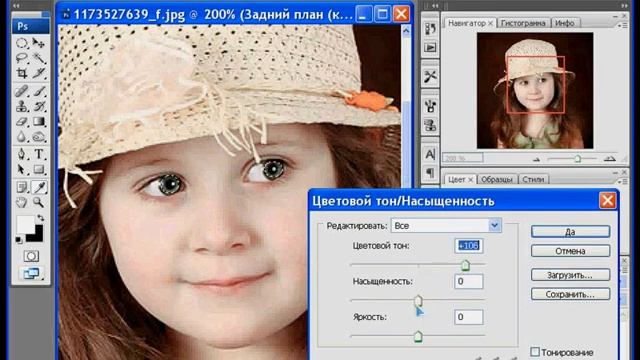Viewport: 640px width, 360px height.
Task: Click the Яркость slider handle
Action: point(418,337)
